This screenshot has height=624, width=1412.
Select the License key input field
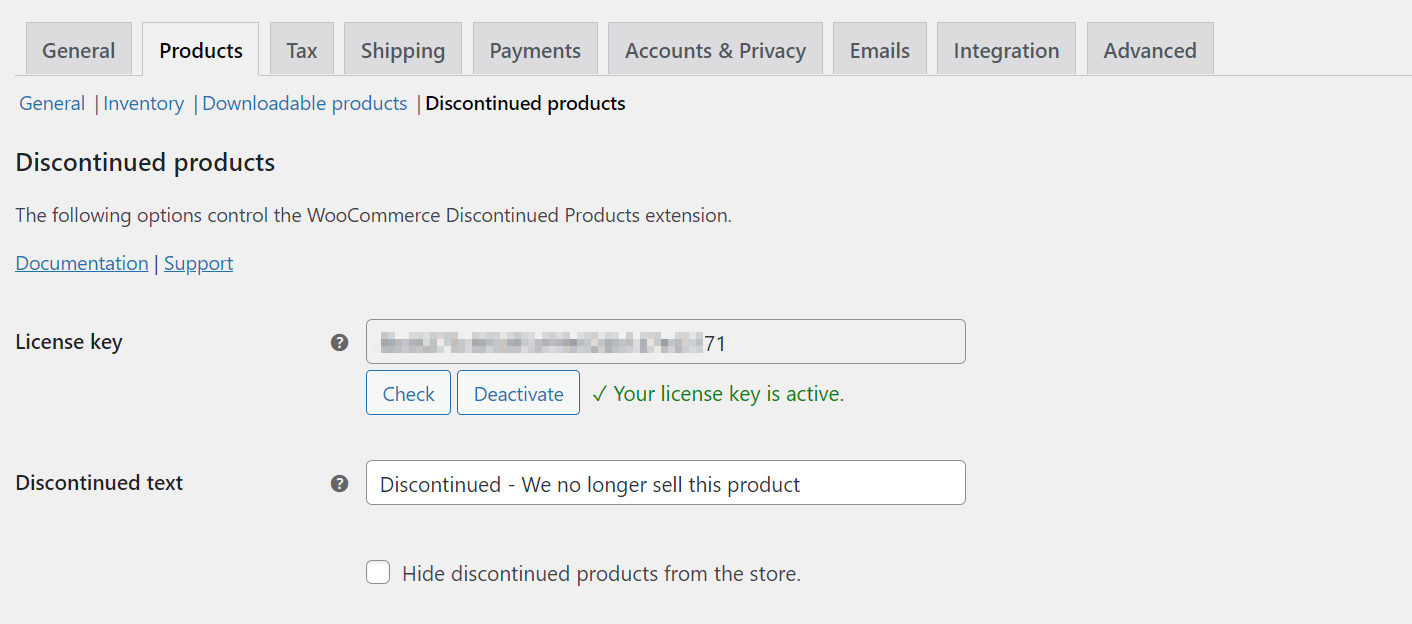[x=665, y=341]
